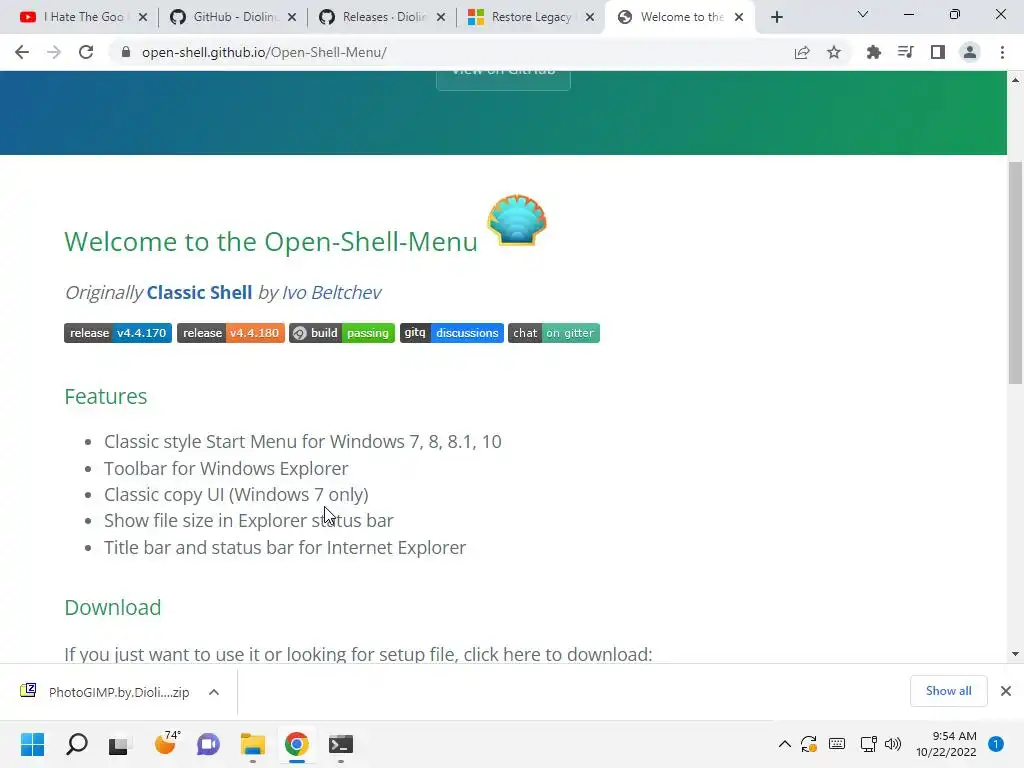This screenshot has width=1024, height=768.
Task: Click the 'Download' heading
Action: (113, 607)
